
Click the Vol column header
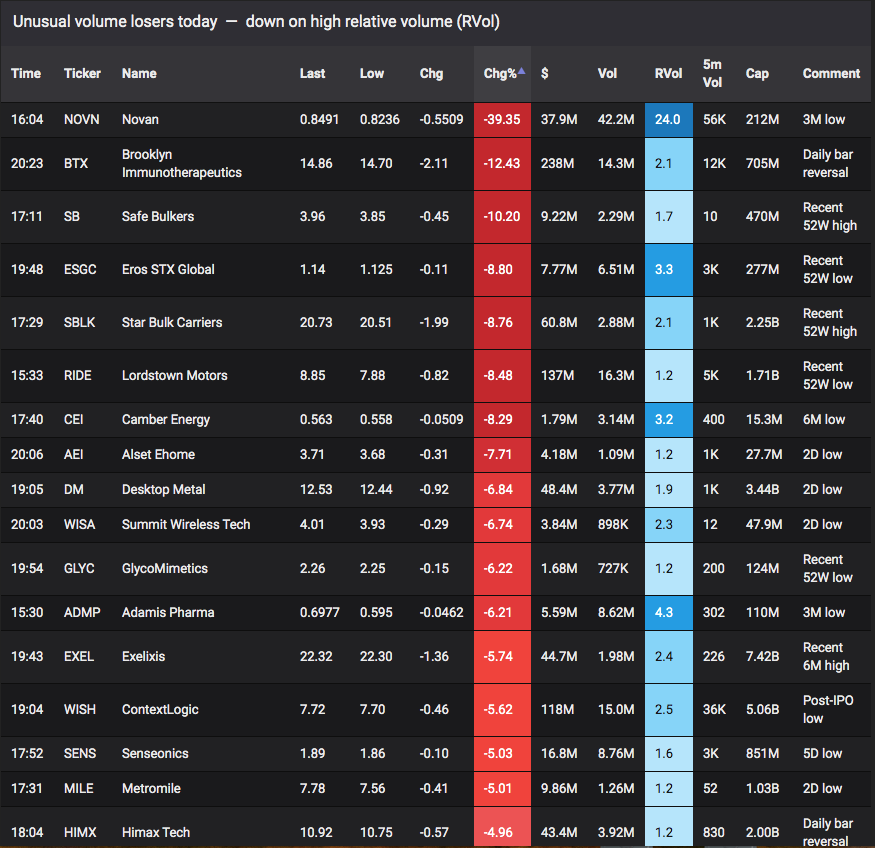click(607, 74)
